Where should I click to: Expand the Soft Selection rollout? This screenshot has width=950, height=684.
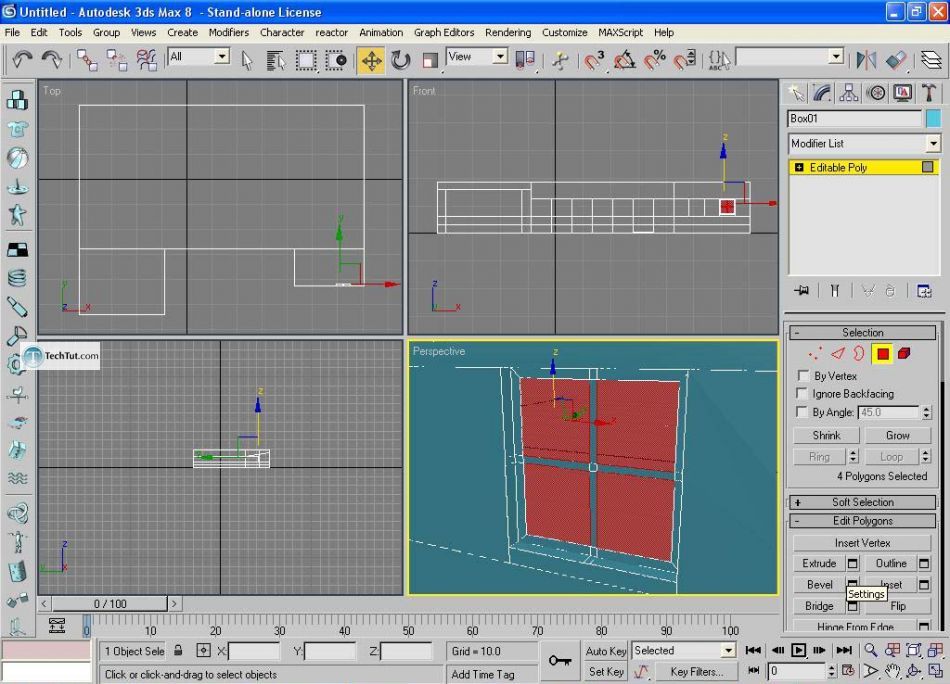[862, 502]
